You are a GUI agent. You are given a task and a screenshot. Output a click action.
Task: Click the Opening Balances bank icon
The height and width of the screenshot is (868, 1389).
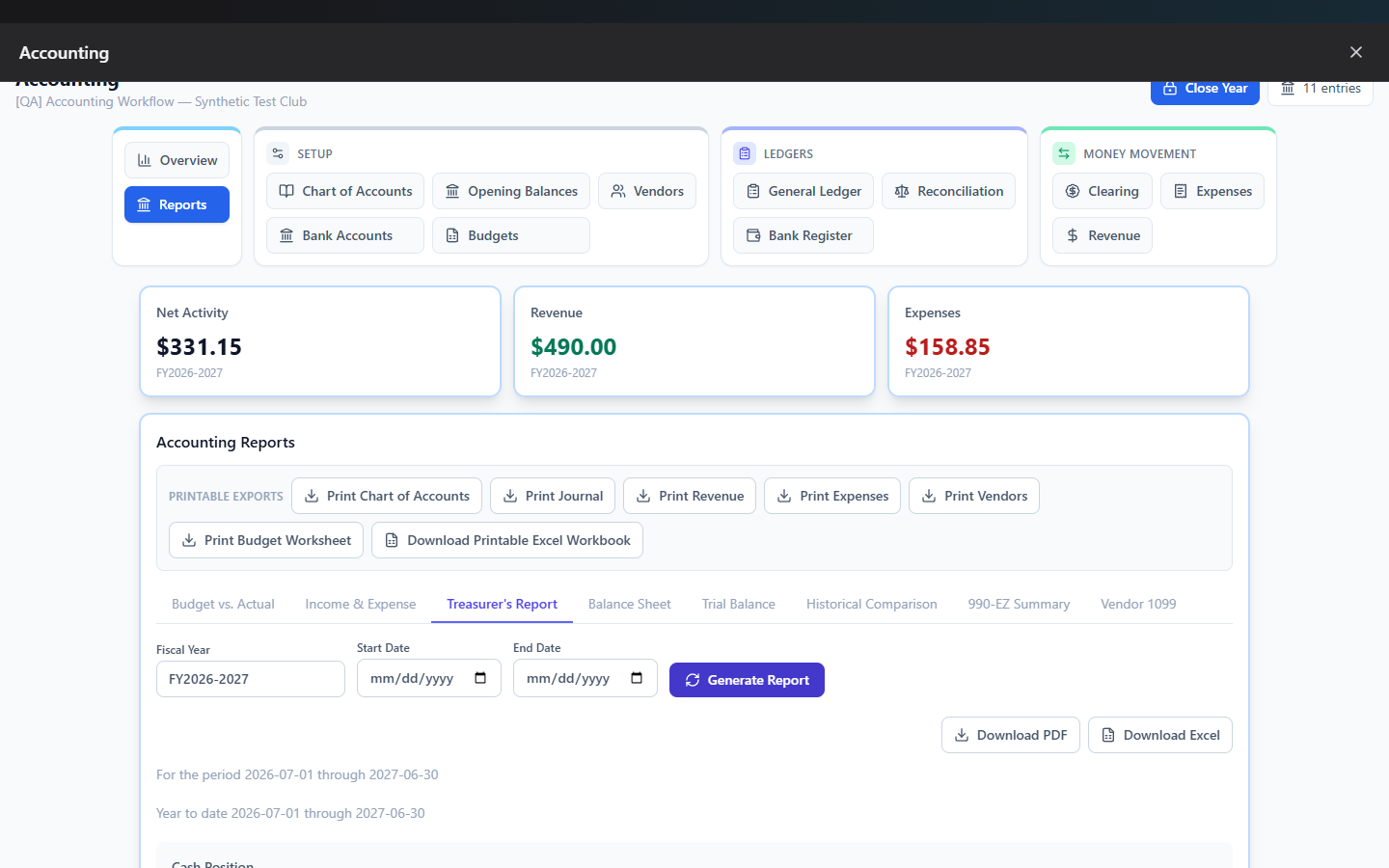click(452, 191)
